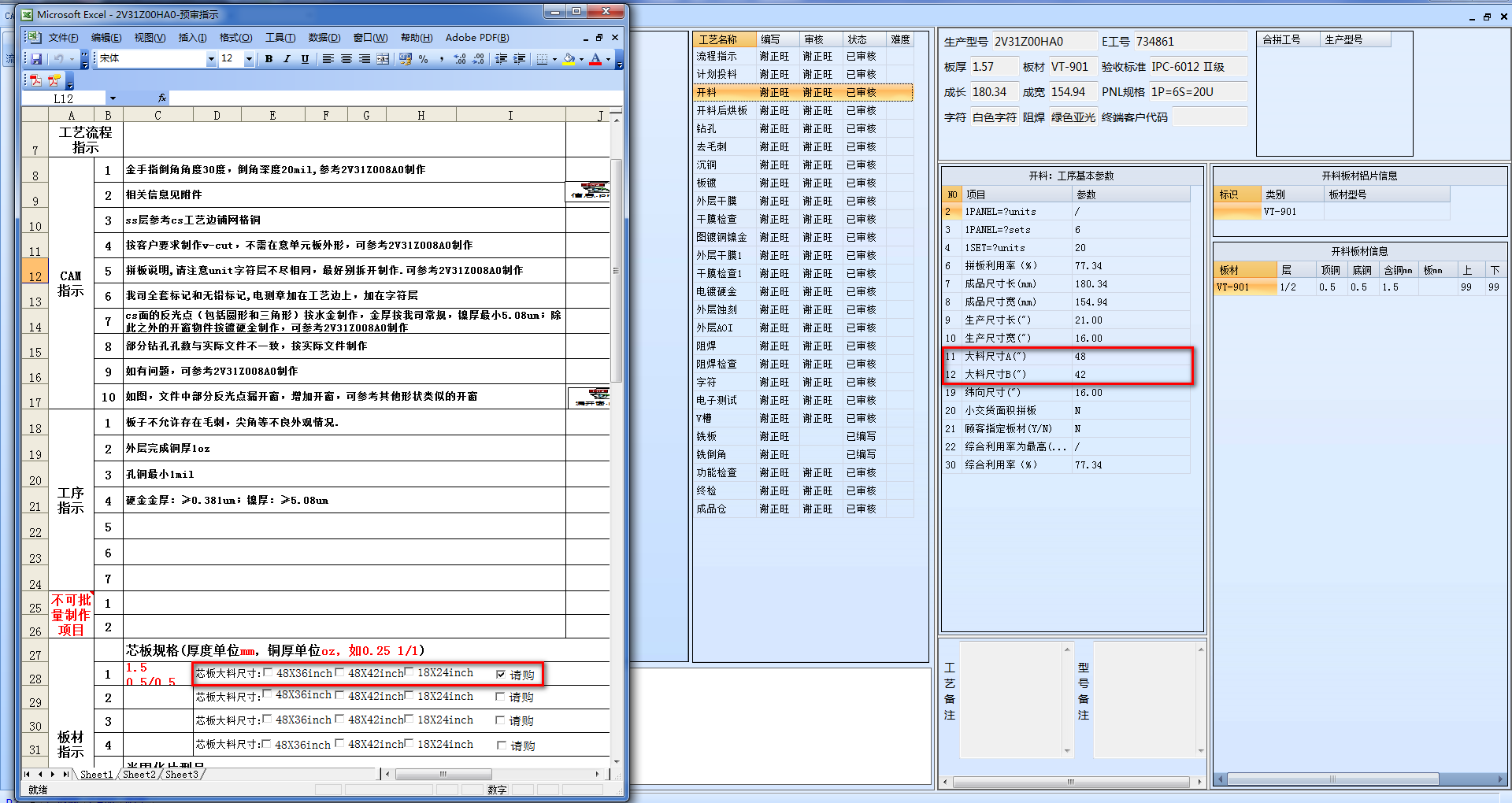Open the PDF toolbar options arrow
The width and height of the screenshot is (1512, 803).
(x=69, y=80)
